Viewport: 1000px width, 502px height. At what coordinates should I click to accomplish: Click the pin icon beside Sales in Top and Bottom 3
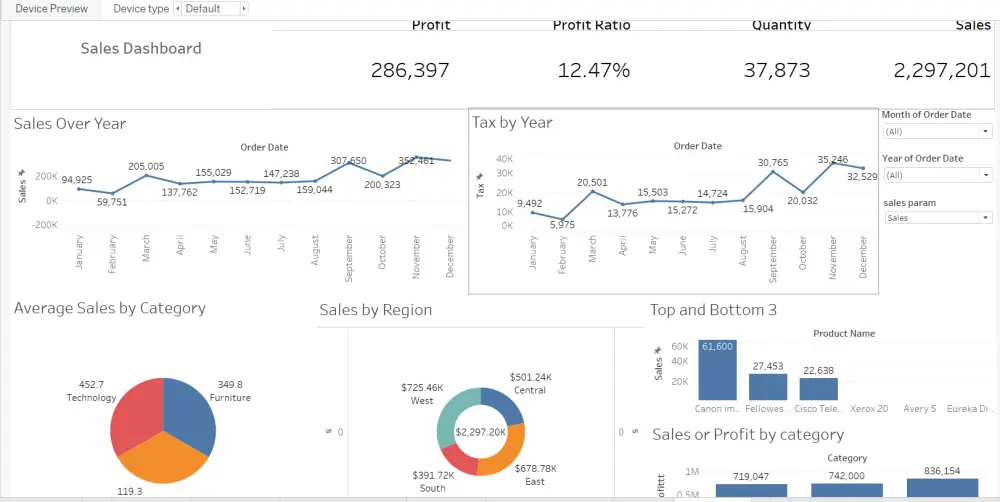tap(658, 351)
